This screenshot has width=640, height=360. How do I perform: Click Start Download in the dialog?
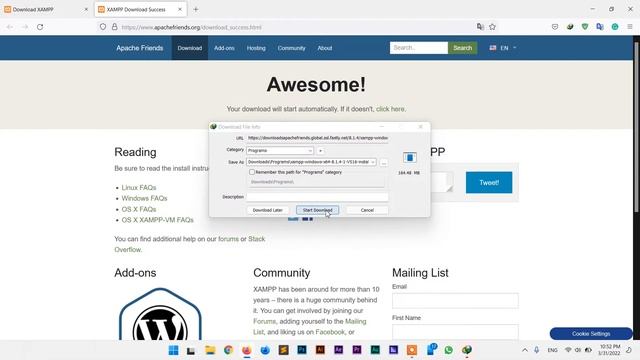pyautogui.click(x=317, y=210)
